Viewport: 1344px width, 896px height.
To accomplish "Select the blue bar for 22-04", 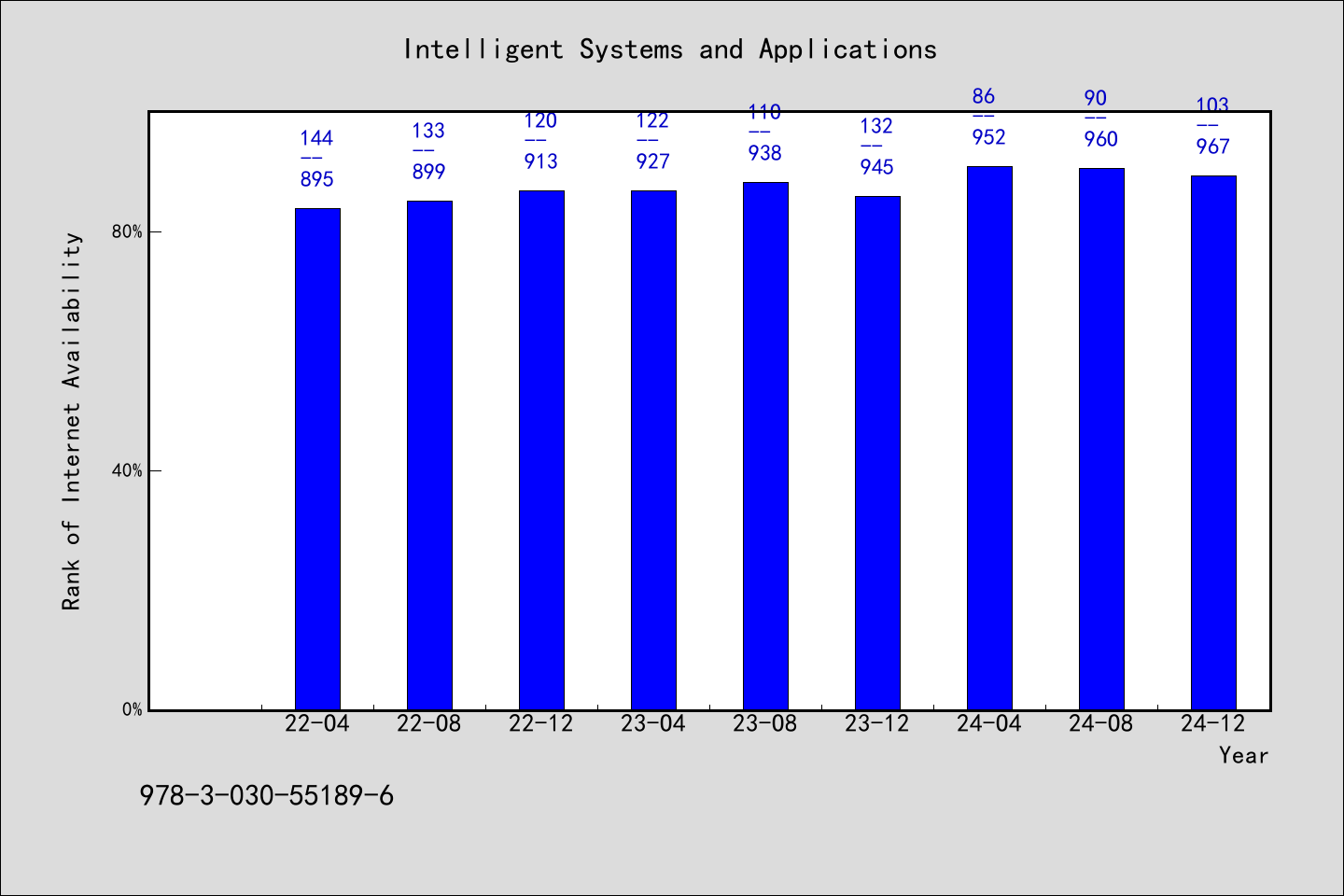I will pos(317,459).
